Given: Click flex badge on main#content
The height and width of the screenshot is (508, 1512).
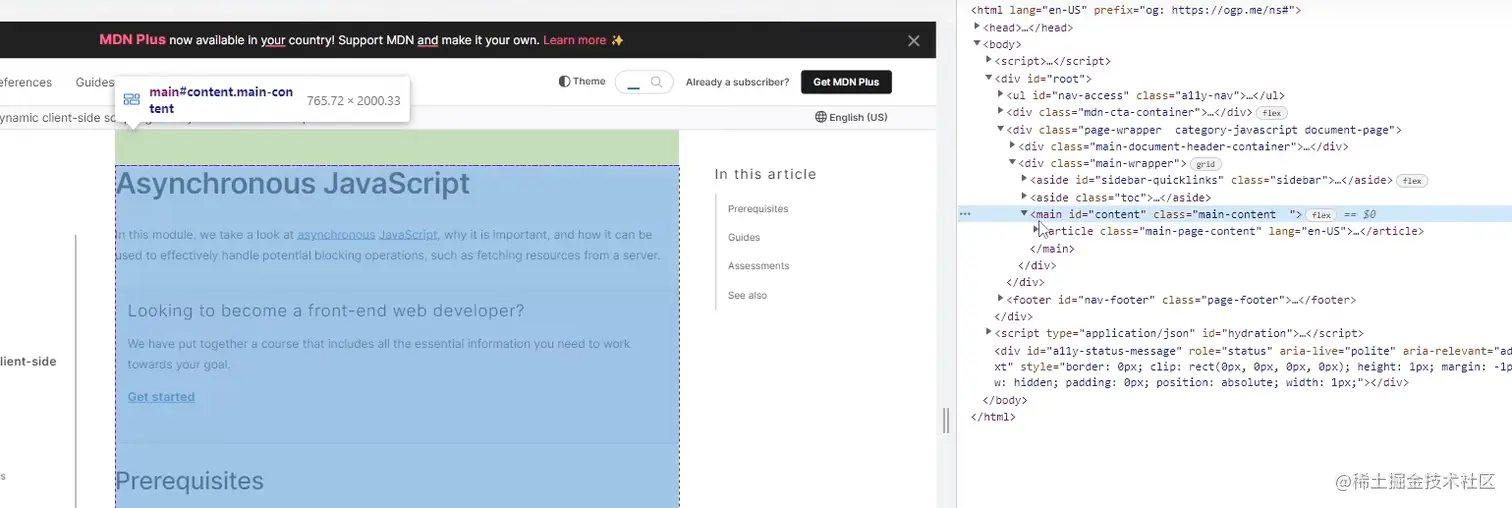Looking at the screenshot, I should tap(1321, 215).
